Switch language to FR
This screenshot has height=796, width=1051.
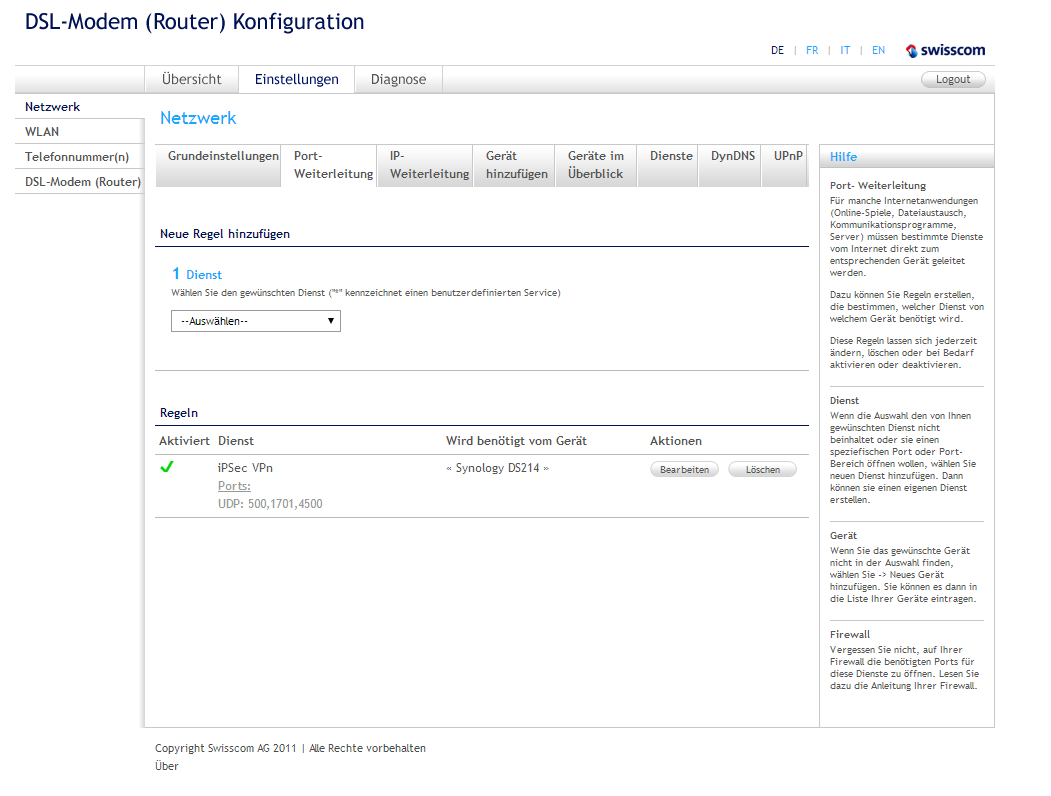coord(812,50)
